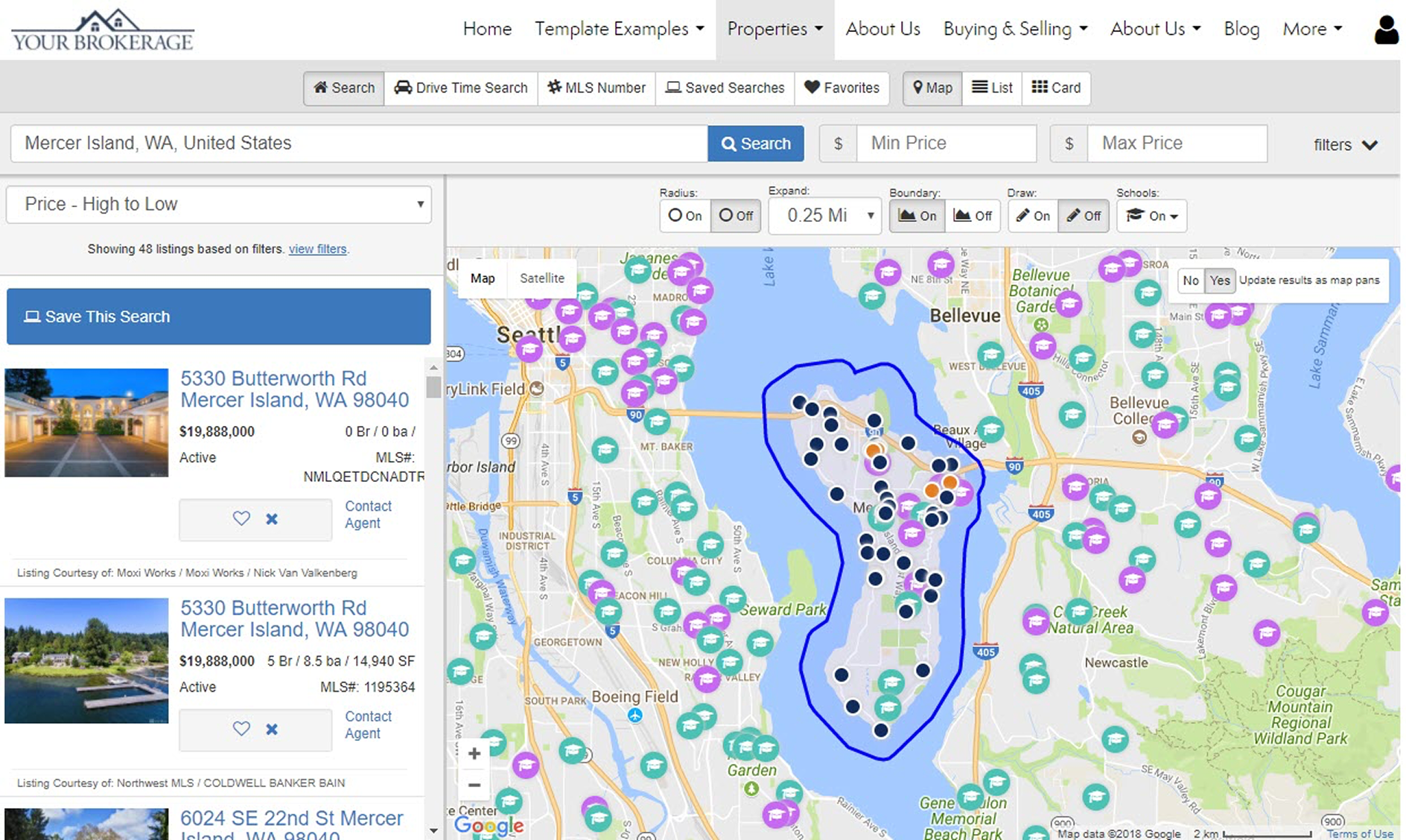Switch to Map view
Viewport: 1406px width, 840px height.
pyautogui.click(x=932, y=88)
